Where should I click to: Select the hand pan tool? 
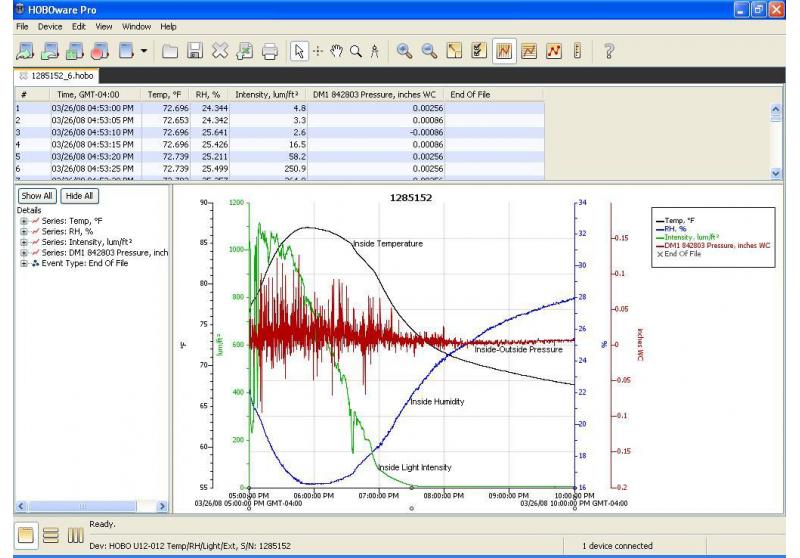[x=339, y=49]
